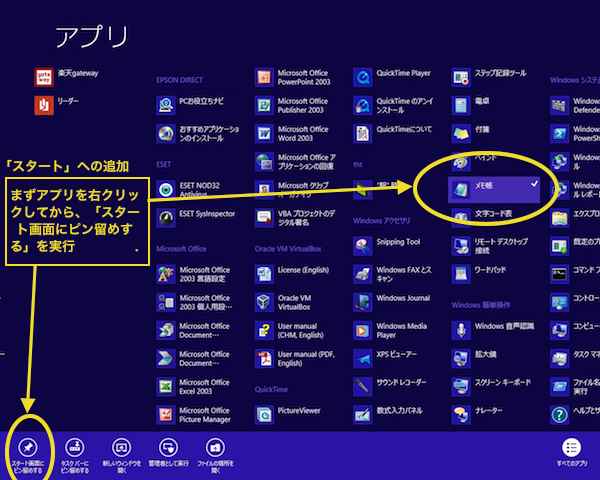Screen dimensions: 600x480
Task: Open the ESET SysInspector icon
Action: (166, 218)
